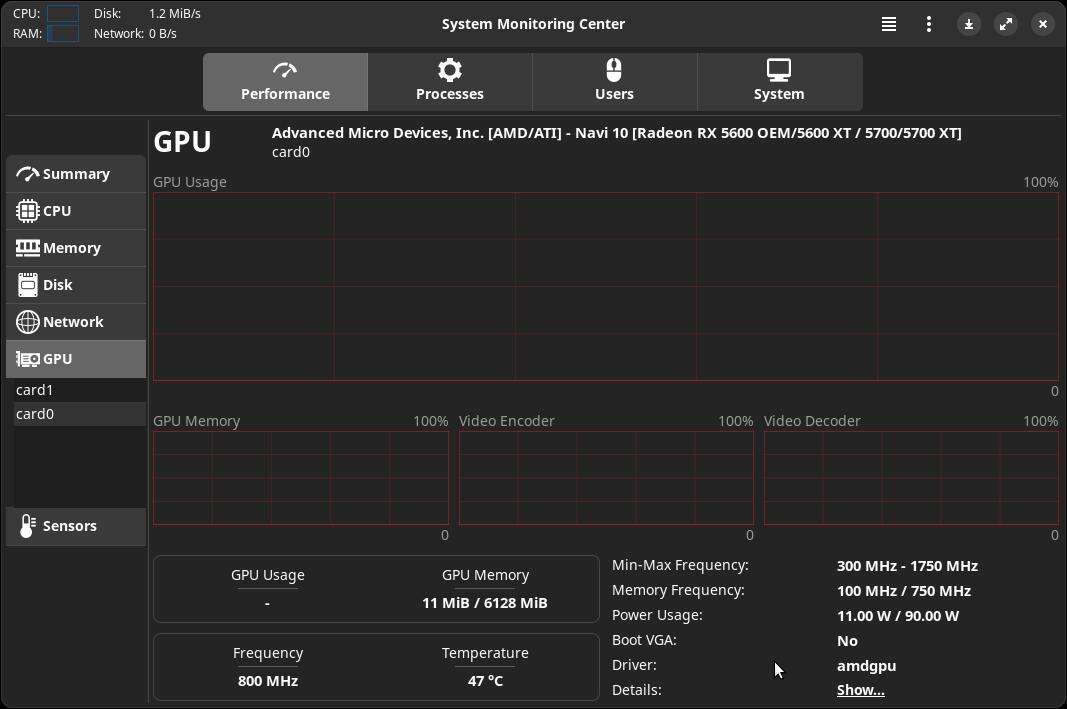Click the '11.00 W / 90.00 W' power value
Image resolution: width=1067 pixels, height=709 pixels.
click(x=898, y=616)
